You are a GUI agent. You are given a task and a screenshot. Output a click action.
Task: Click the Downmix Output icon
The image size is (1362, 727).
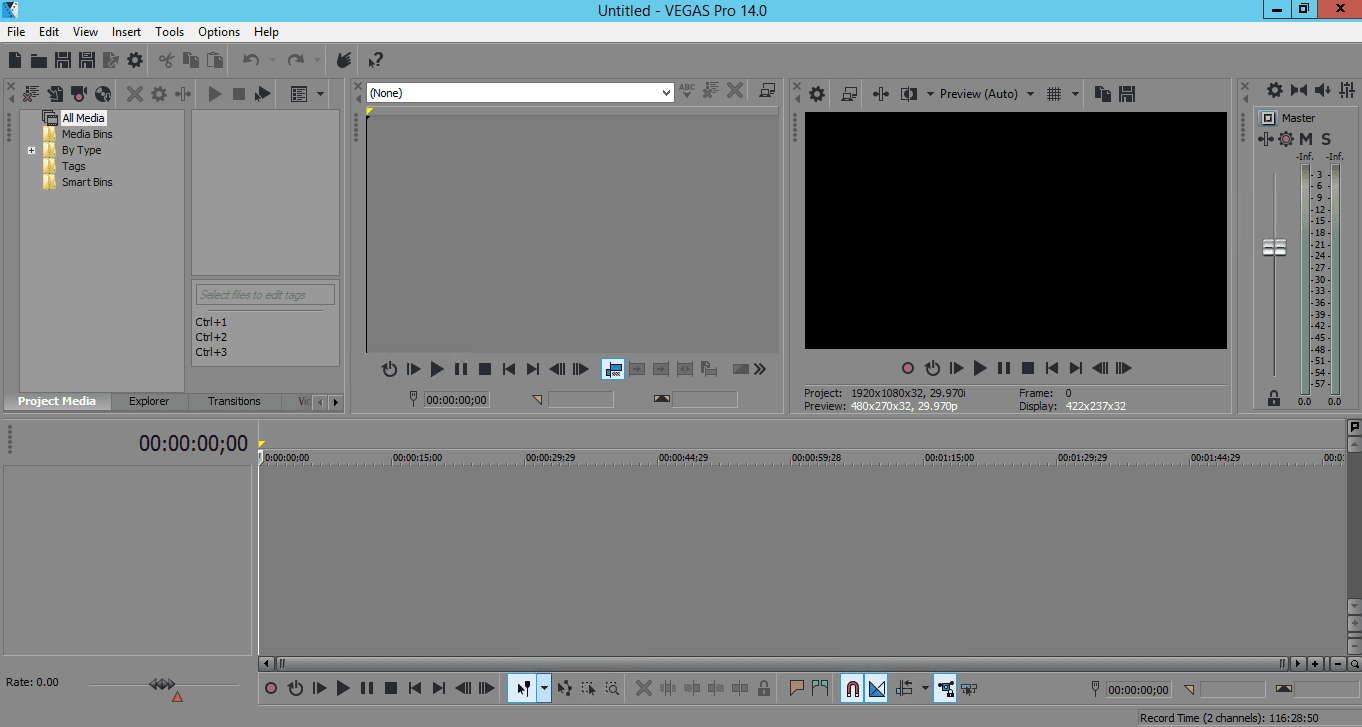[1299, 90]
